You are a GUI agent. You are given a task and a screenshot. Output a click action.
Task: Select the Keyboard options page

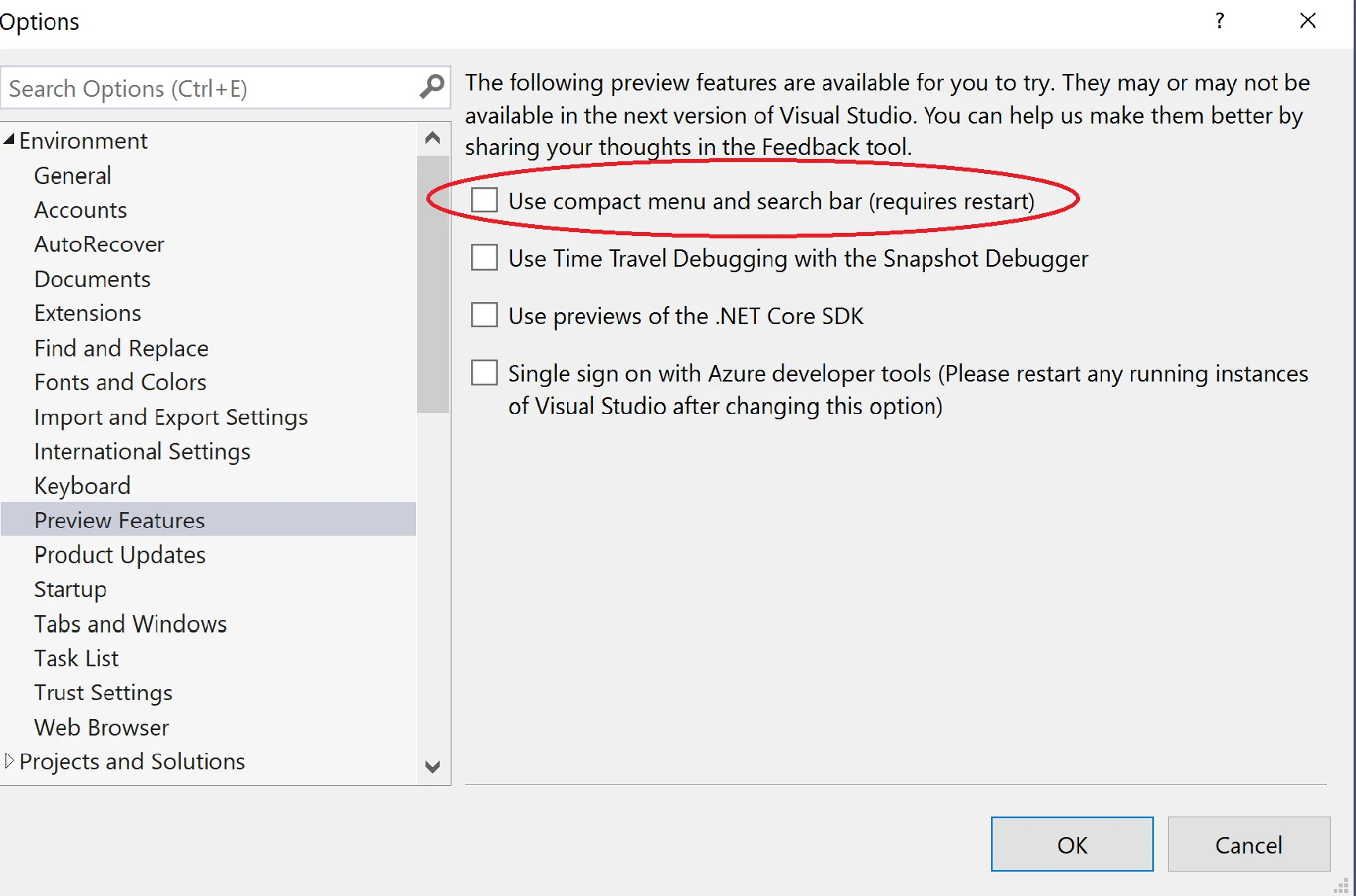coord(83,486)
